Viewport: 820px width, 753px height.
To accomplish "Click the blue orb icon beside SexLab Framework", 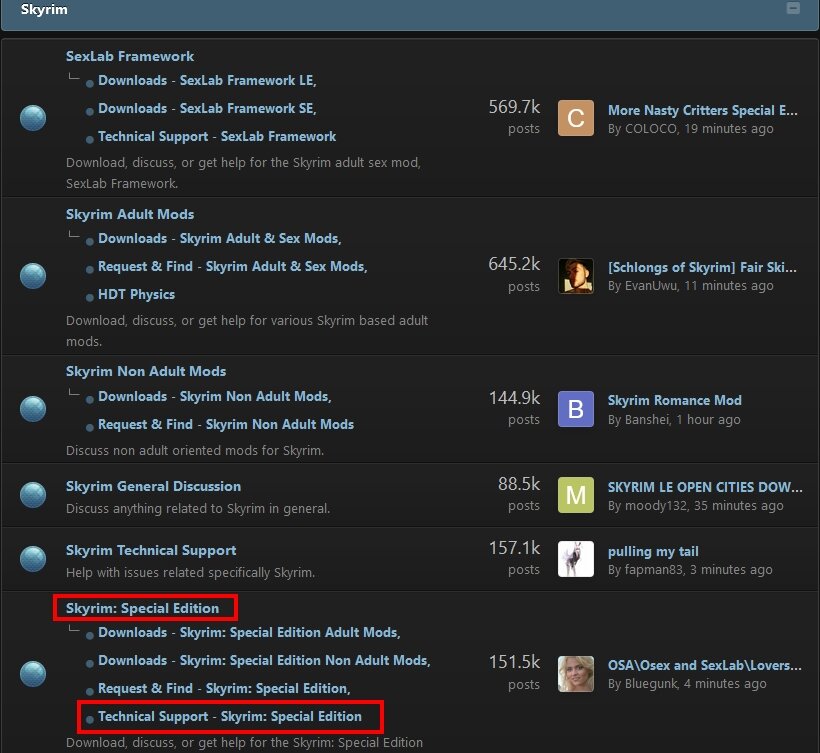I will tap(33, 118).
